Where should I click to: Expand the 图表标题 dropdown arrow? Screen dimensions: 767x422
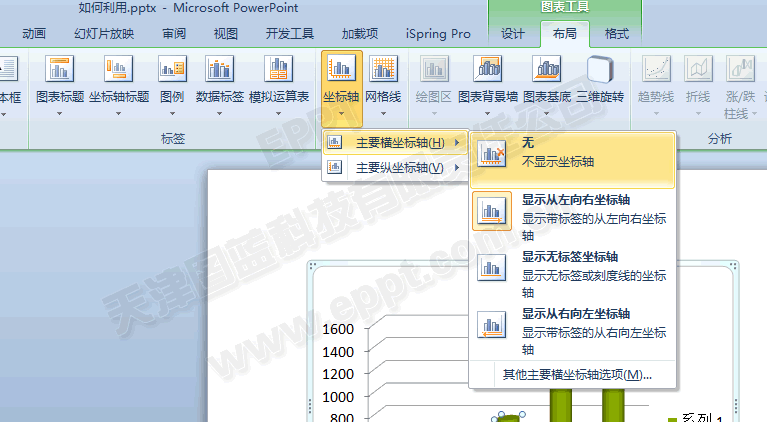pos(60,113)
